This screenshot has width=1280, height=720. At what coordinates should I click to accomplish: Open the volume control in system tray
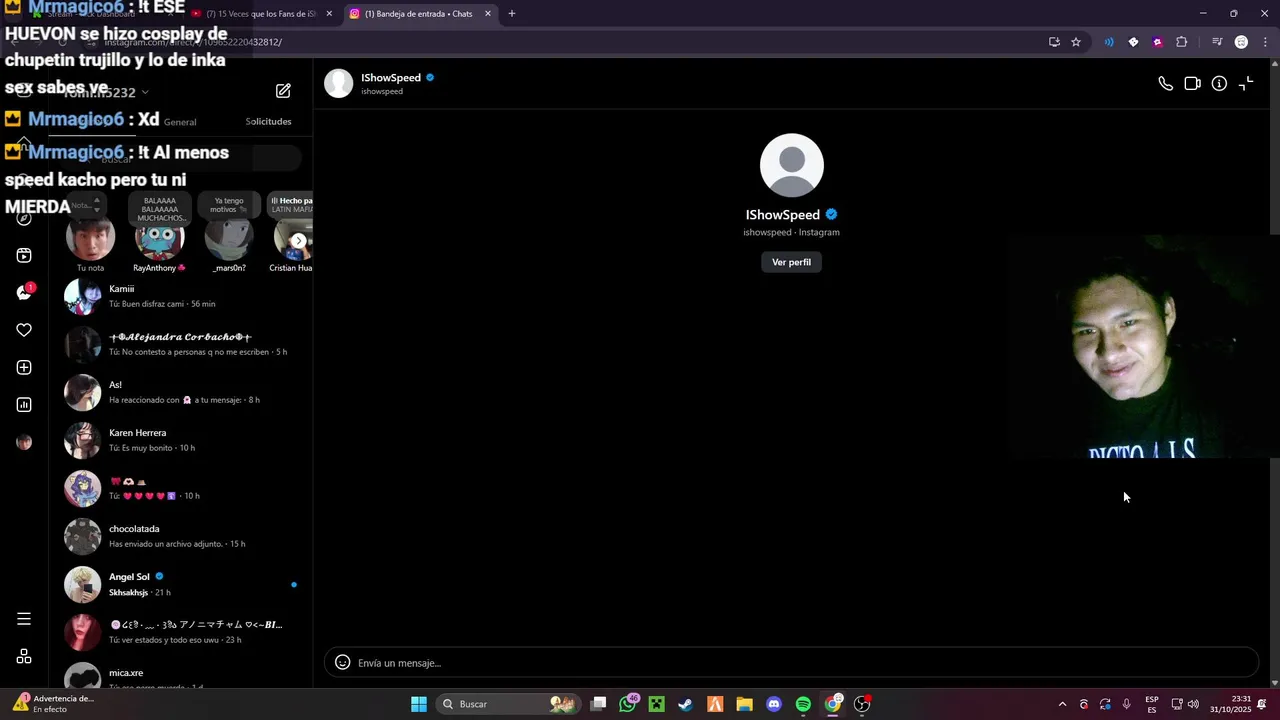[1193, 704]
